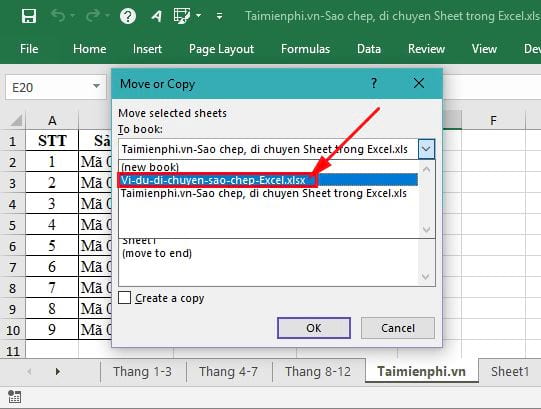Open the File menu
The image size is (541, 409).
pos(29,49)
